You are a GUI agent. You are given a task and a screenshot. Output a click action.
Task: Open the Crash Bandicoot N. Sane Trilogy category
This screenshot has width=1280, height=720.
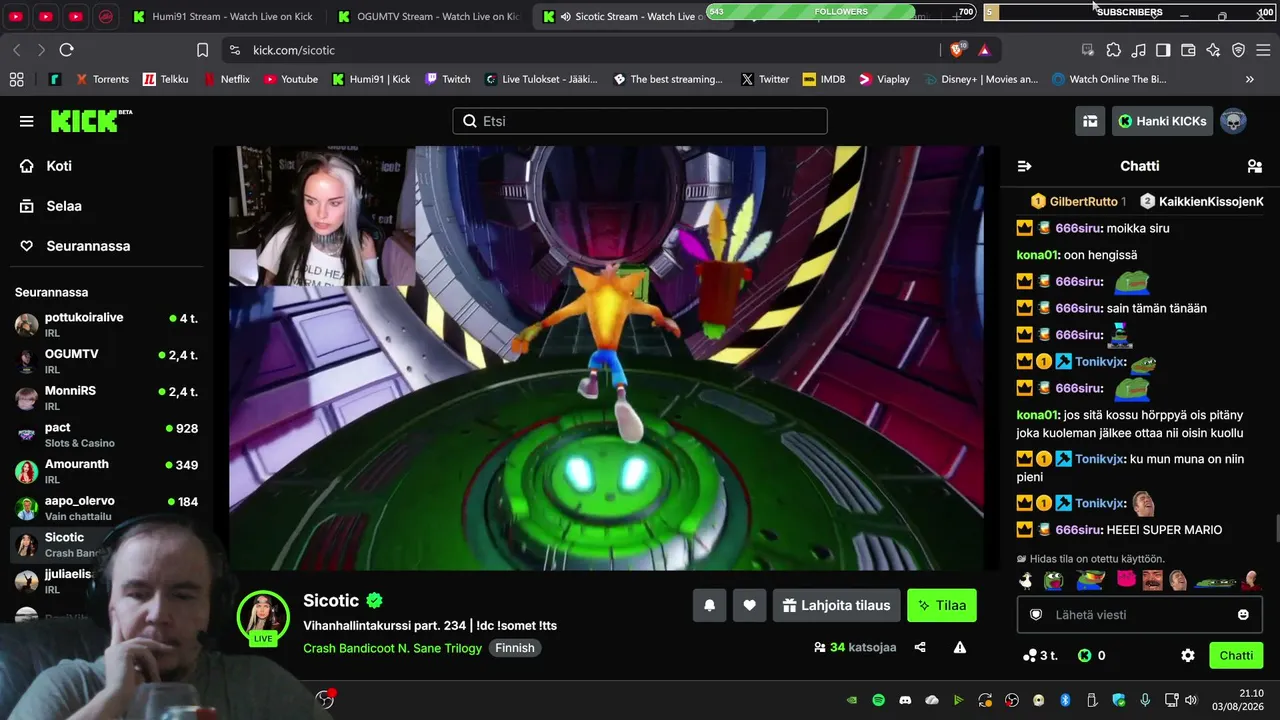point(393,648)
